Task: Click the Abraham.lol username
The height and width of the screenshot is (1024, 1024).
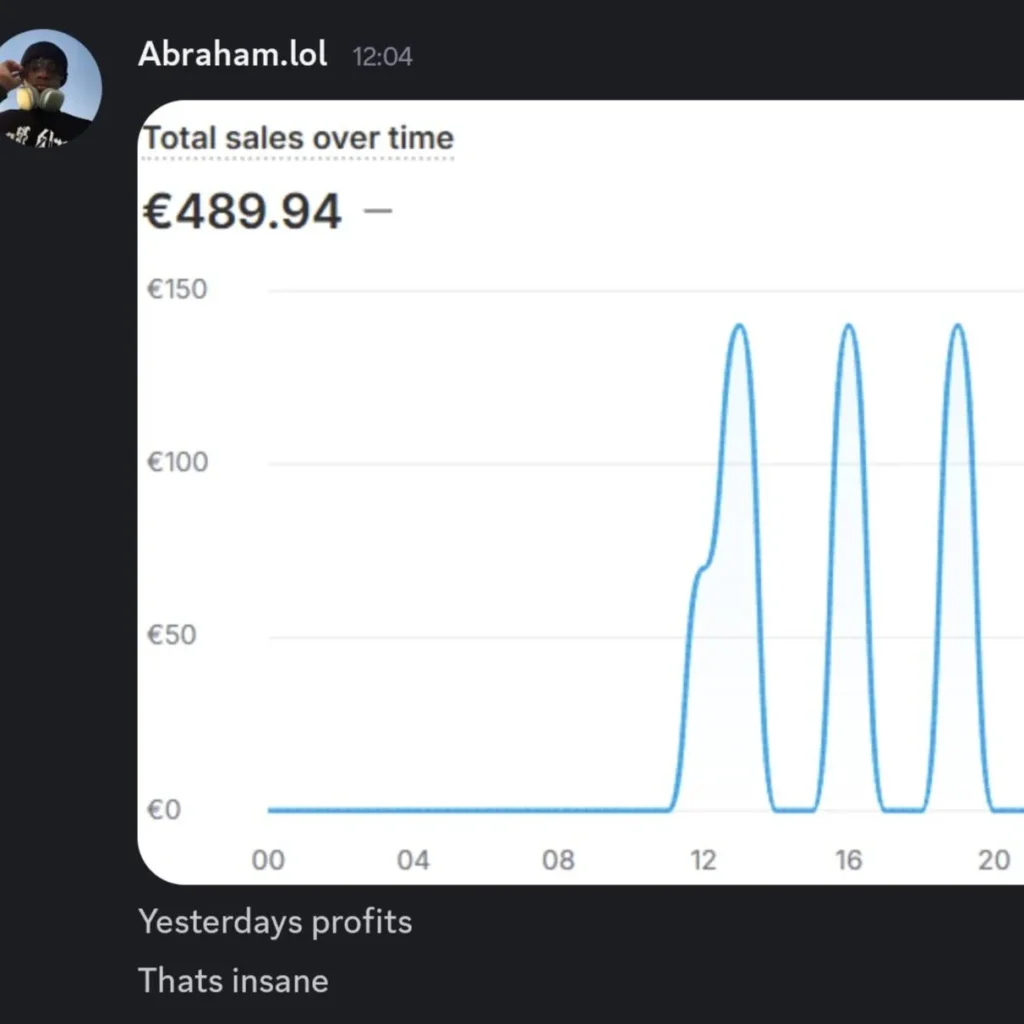Action: 232,54
